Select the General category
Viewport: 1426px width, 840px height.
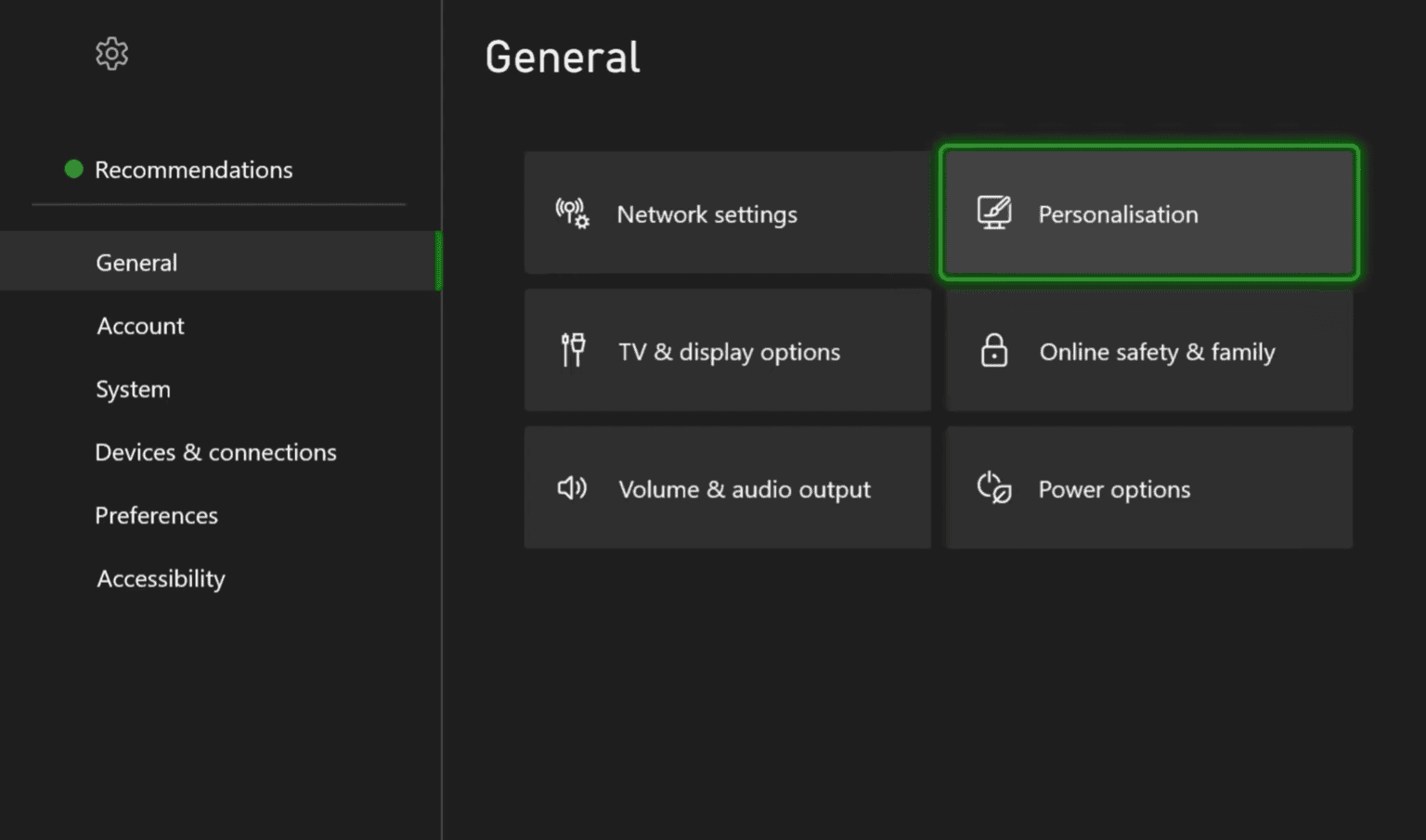[x=220, y=262]
